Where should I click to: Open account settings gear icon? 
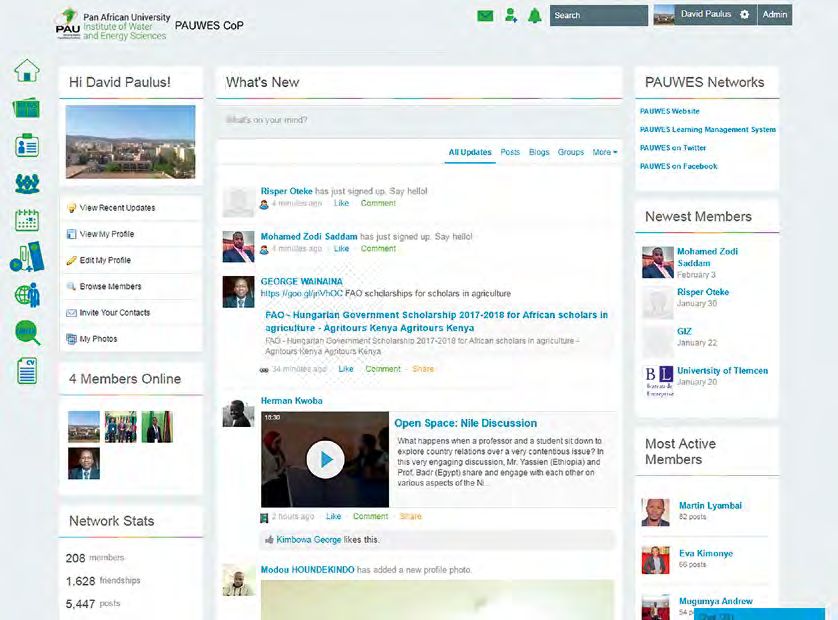tap(744, 15)
